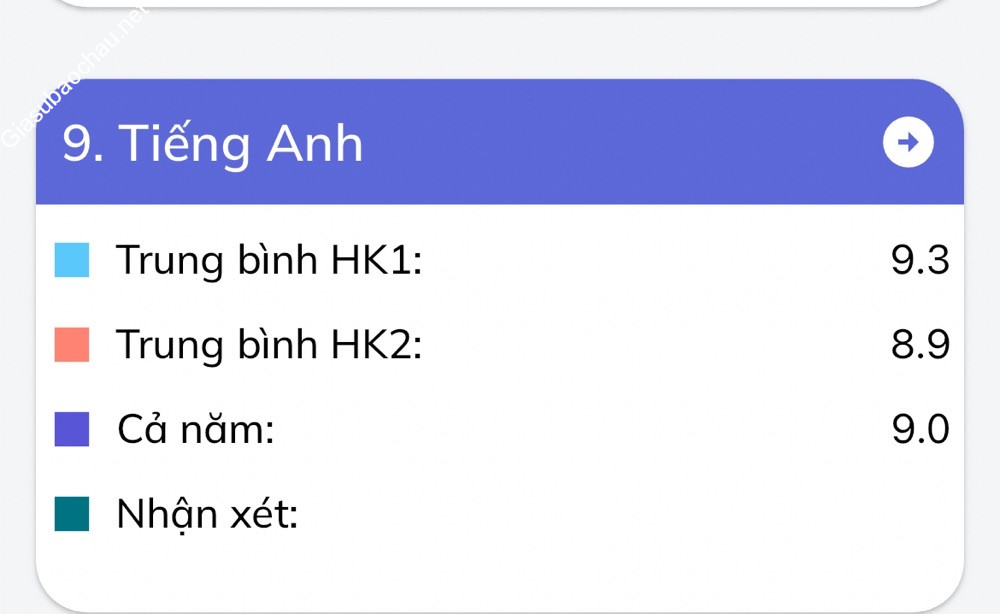Image resolution: width=1000 pixels, height=614 pixels.
Task: Open the "Nhận xét:" row label
Action: pyautogui.click(x=207, y=515)
